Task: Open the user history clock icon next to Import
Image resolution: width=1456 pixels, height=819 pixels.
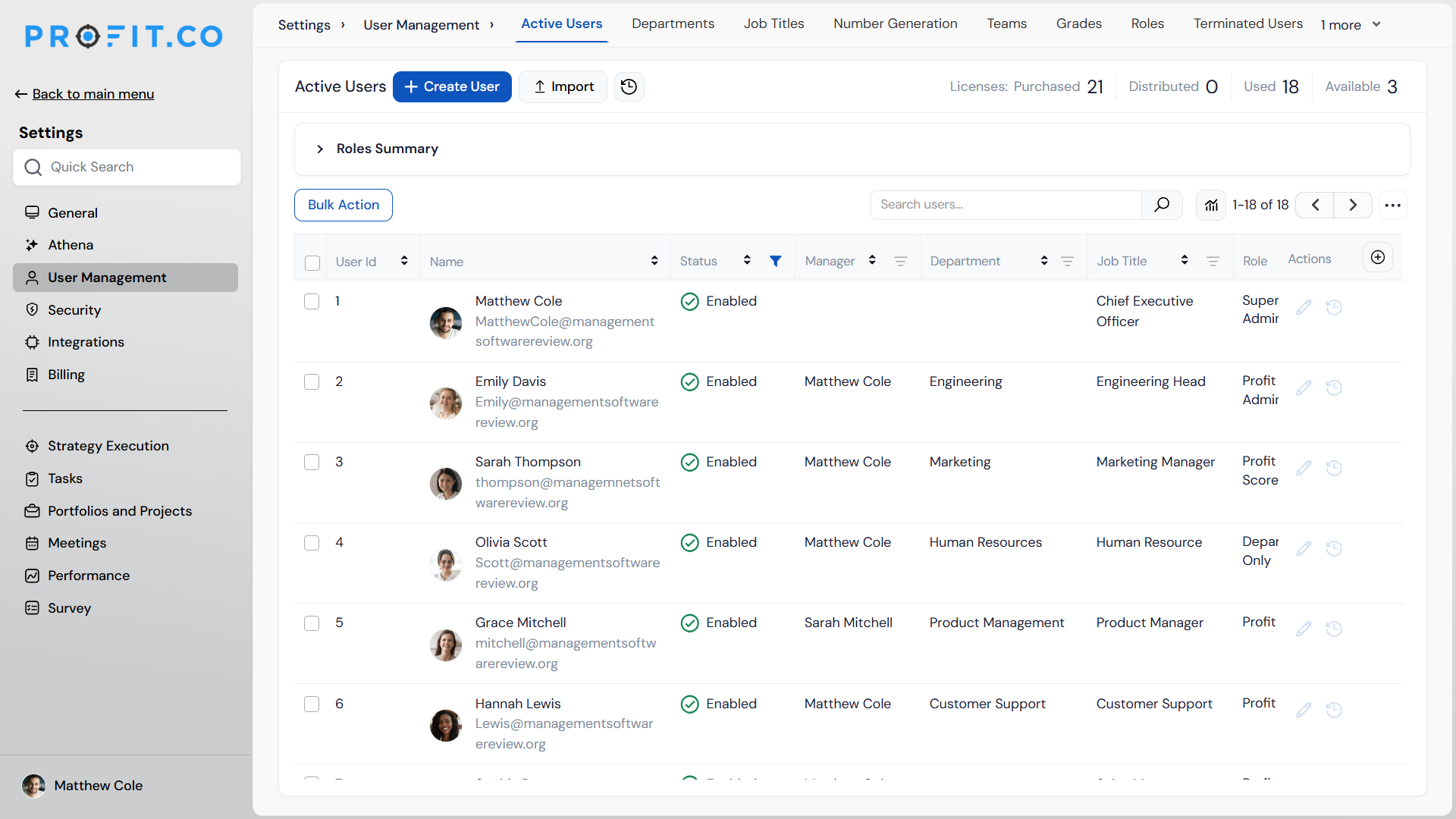Action: 629,87
